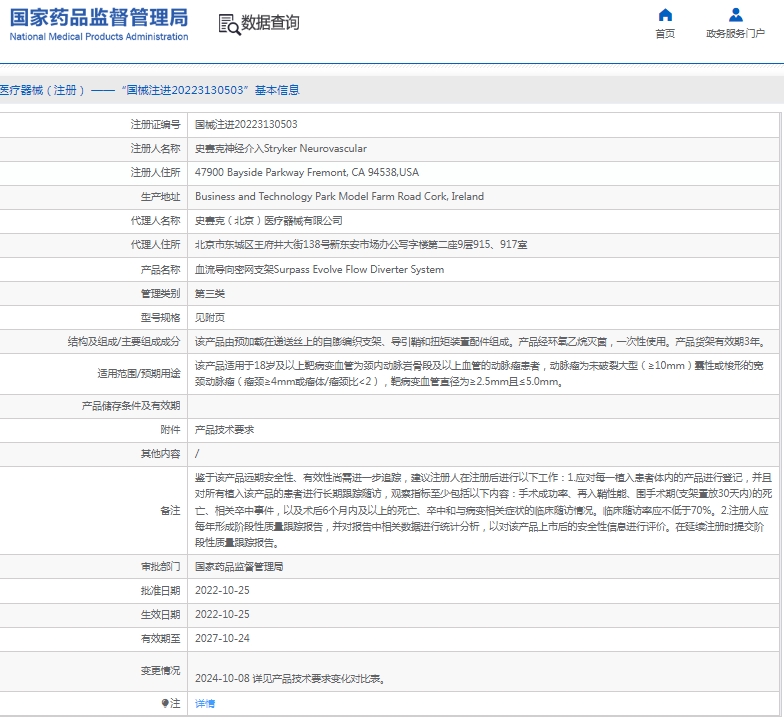This screenshot has width=784, height=721.
Task: Click the bullet icon beside 注 label
Action: point(165,704)
